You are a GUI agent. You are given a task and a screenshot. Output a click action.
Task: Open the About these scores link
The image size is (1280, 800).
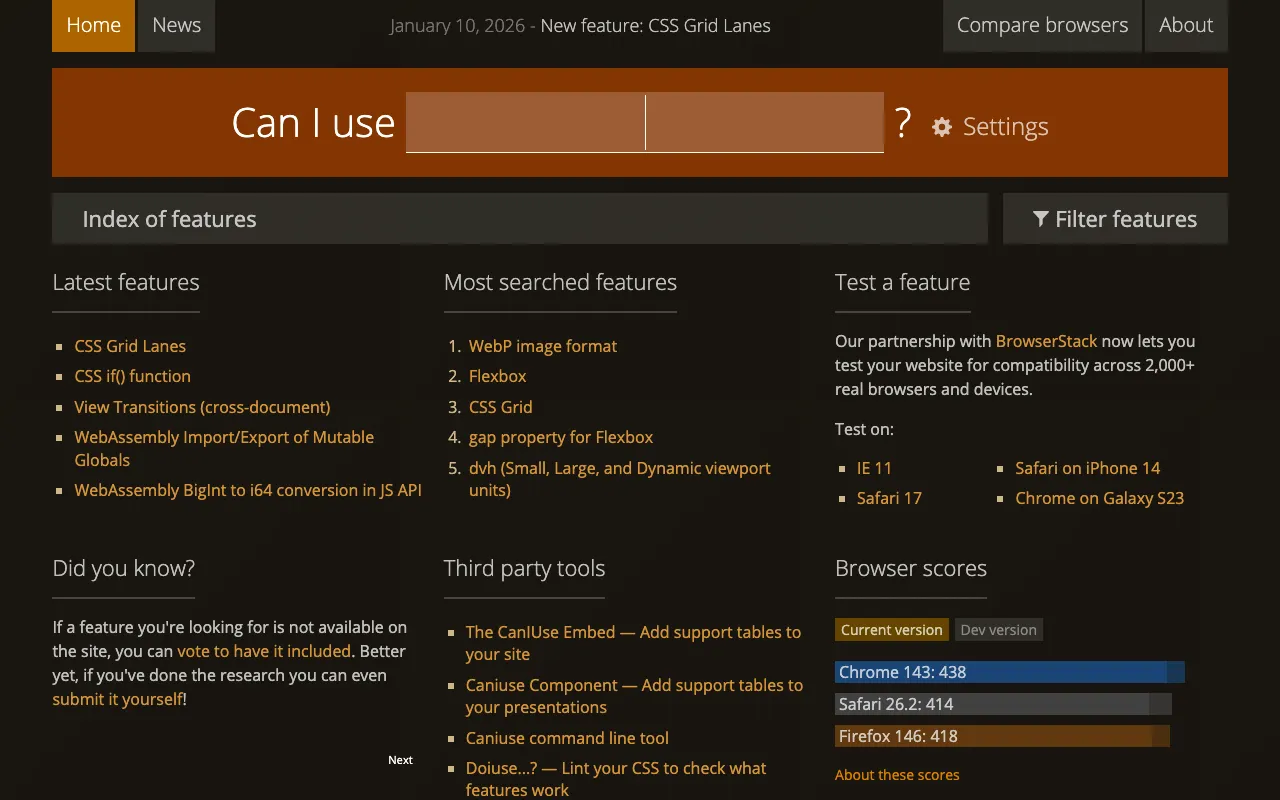point(897,774)
